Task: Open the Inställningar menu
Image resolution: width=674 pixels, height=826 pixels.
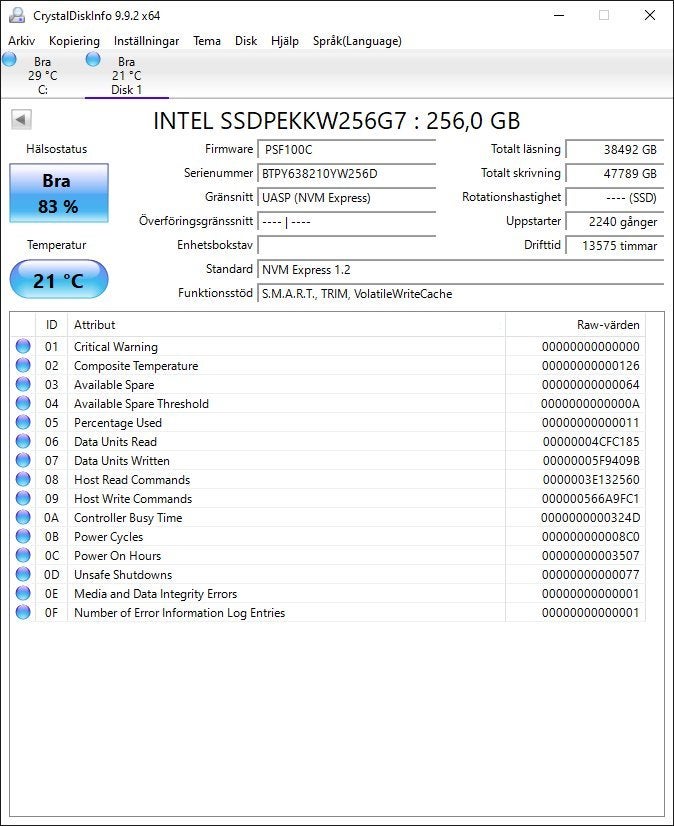Action: (x=146, y=41)
